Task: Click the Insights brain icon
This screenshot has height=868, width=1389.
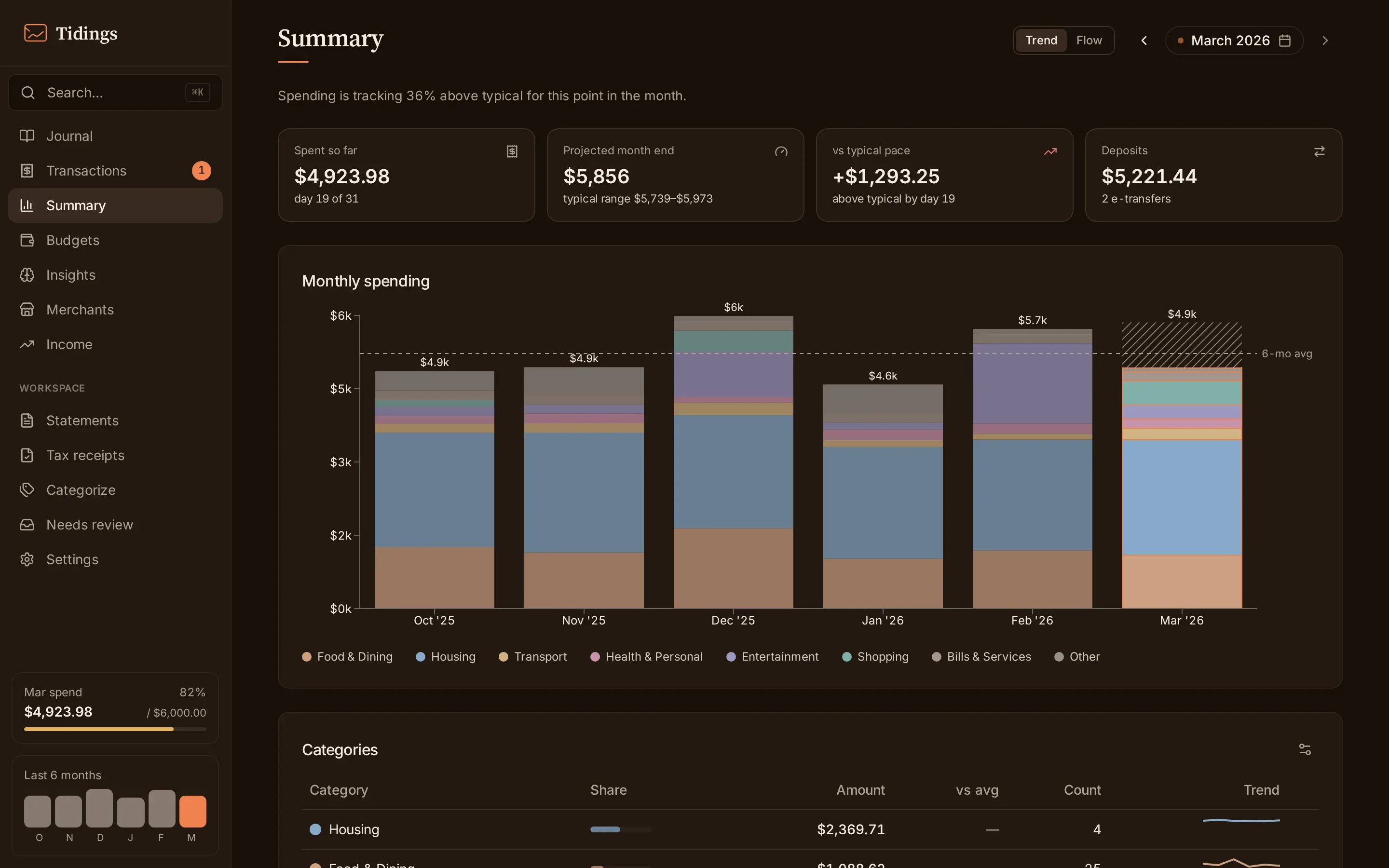Action: point(27,275)
